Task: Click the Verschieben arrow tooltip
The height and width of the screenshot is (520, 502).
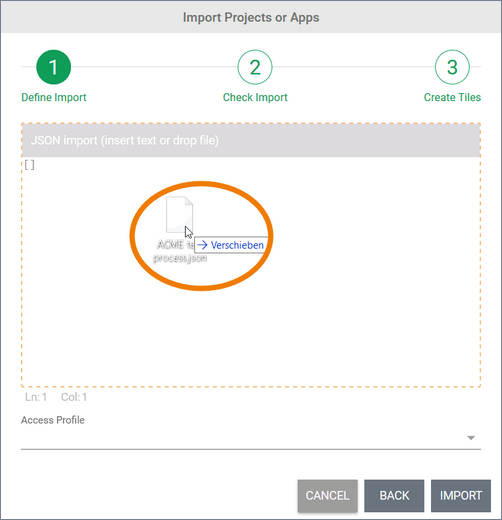Action: coord(231,245)
